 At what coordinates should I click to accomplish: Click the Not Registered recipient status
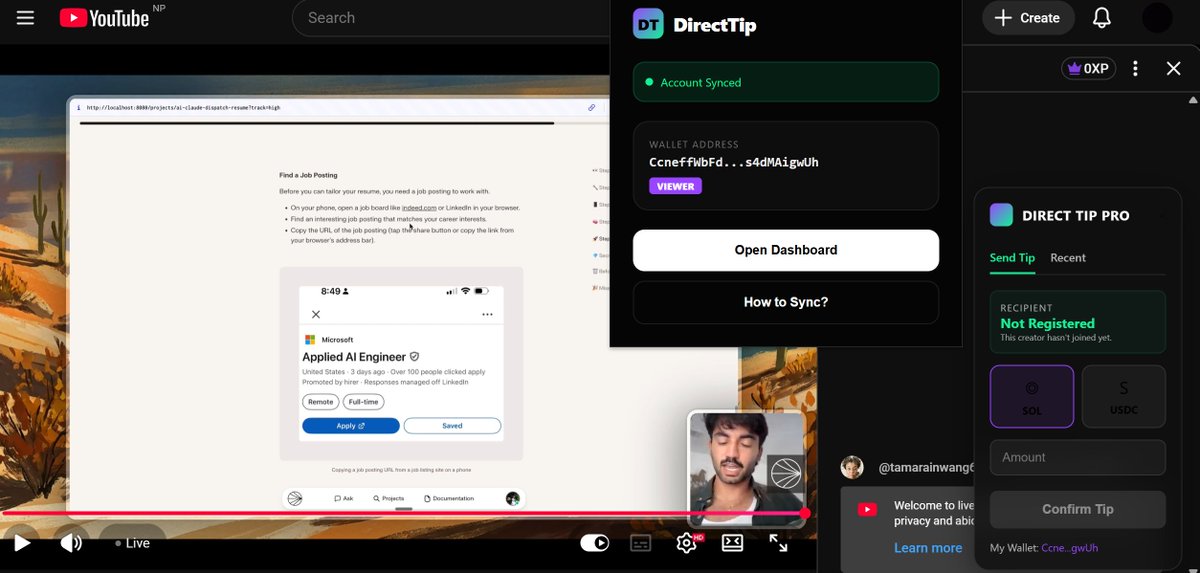coord(1047,323)
